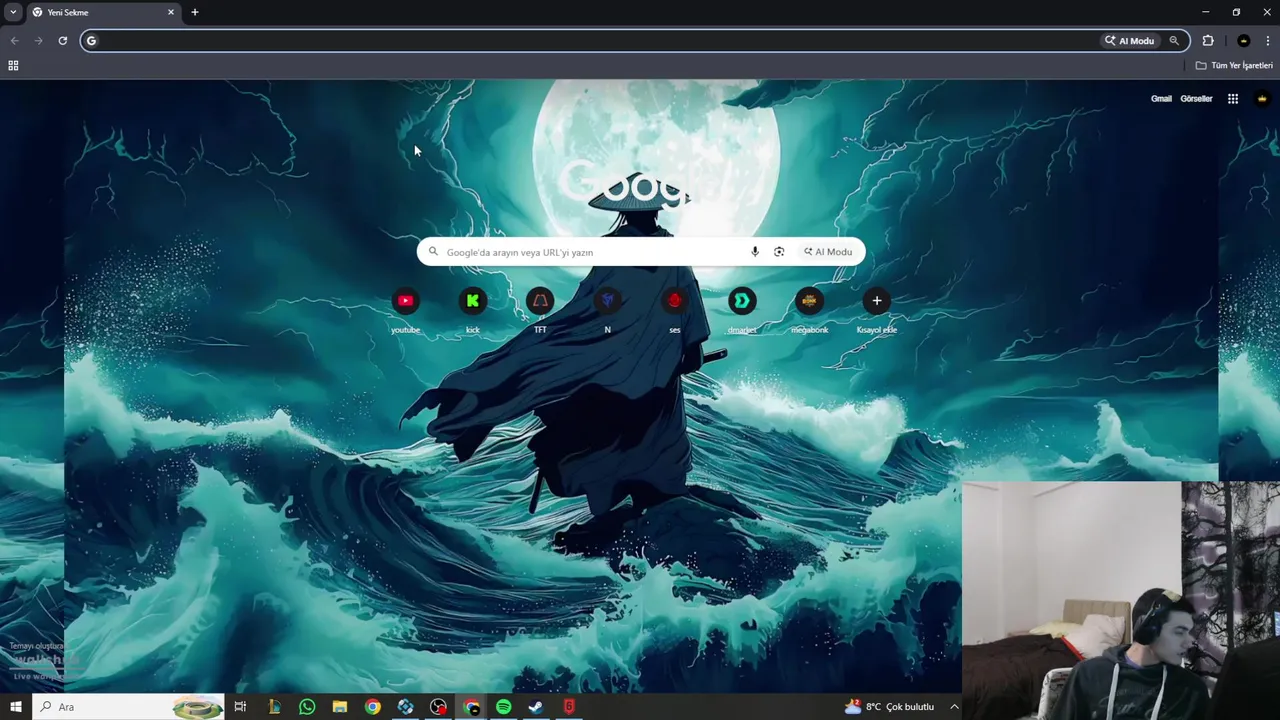Open the 8°C Çok bulutlu weather widget
The width and height of the screenshot is (1280, 720).
889,707
